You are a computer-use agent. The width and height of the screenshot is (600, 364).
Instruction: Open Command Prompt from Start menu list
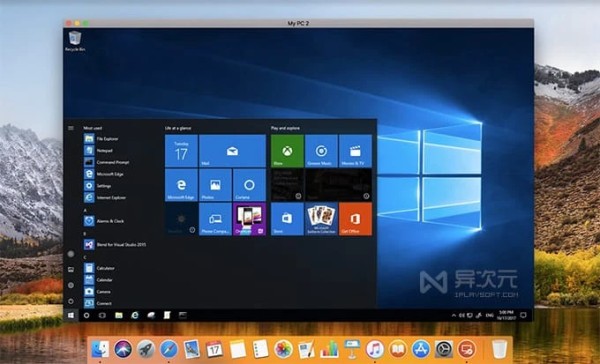click(107, 162)
